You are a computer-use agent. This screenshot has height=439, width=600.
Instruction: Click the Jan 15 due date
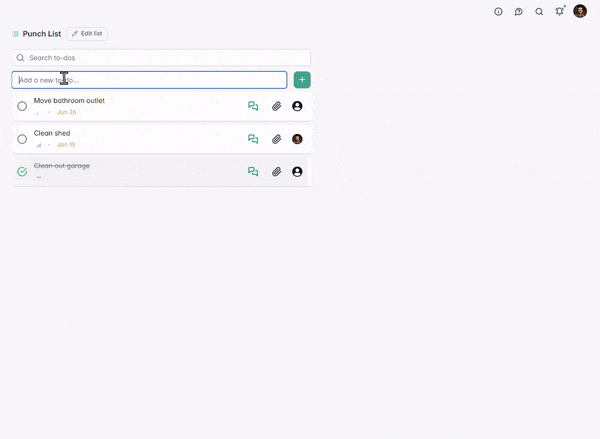point(66,145)
